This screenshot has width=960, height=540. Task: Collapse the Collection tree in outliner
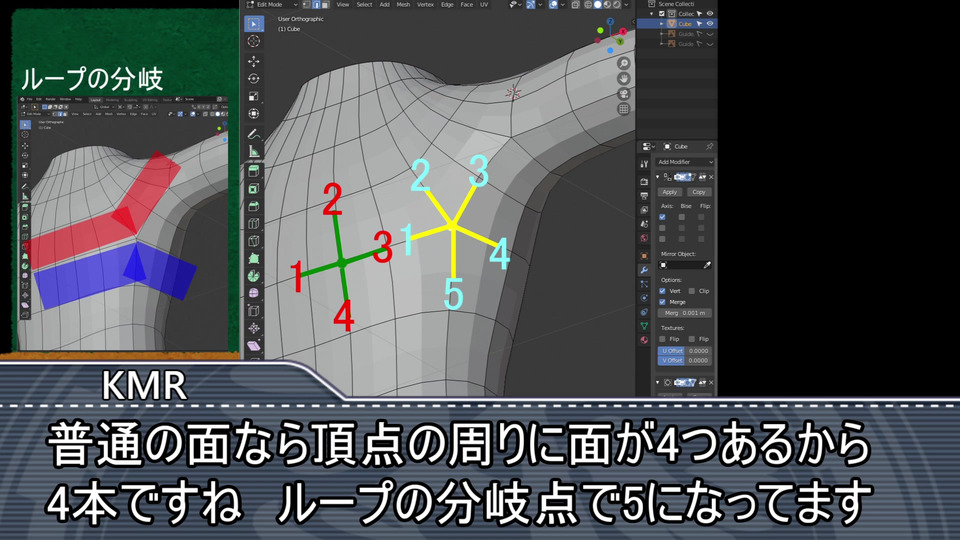click(x=652, y=13)
